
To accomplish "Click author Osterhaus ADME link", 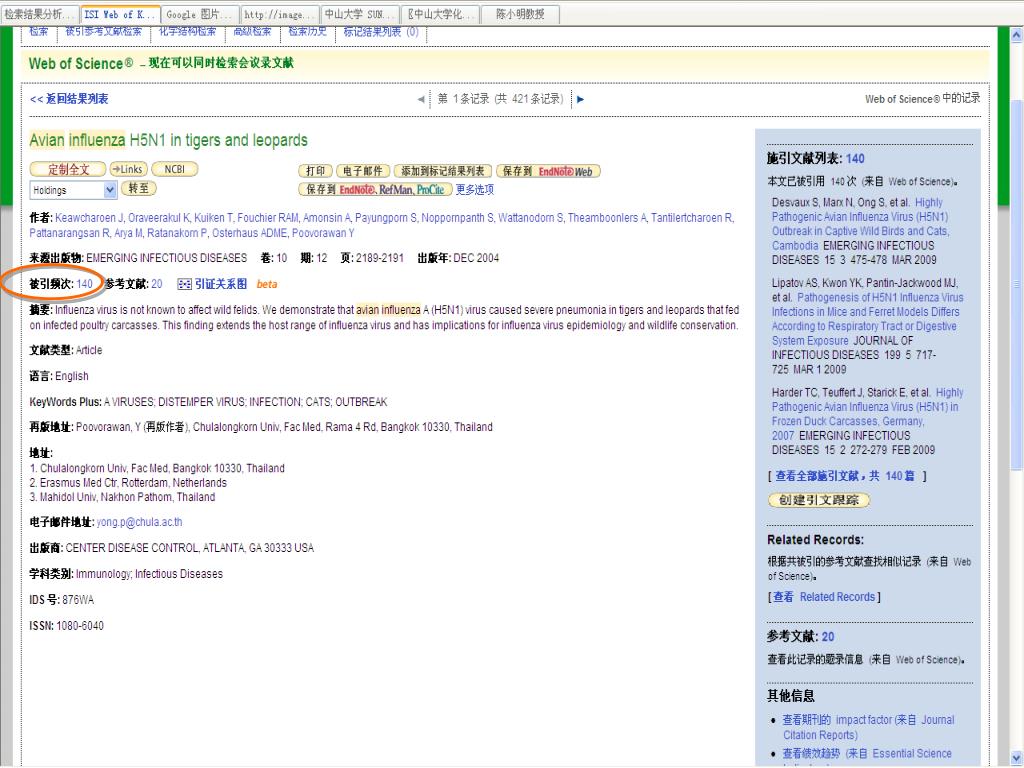I will (250, 233).
